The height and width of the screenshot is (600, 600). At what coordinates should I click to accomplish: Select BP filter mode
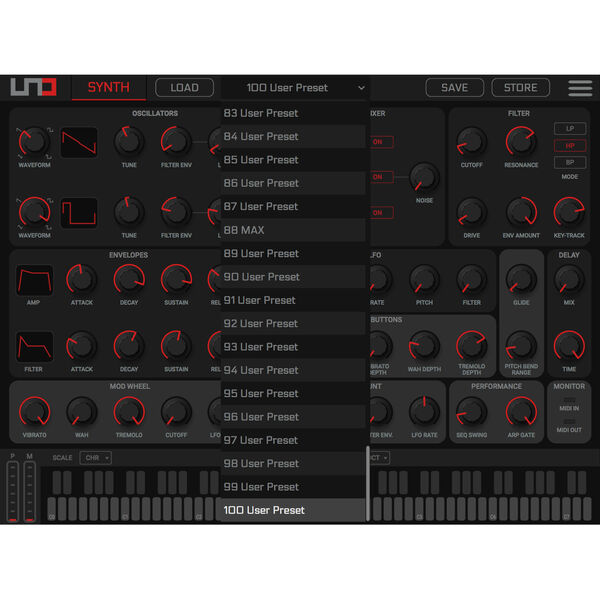(x=570, y=163)
